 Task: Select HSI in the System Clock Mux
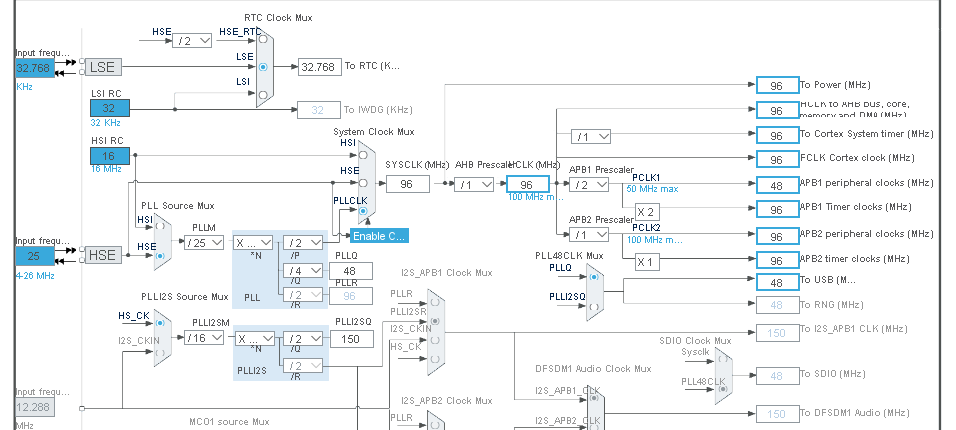[363, 155]
